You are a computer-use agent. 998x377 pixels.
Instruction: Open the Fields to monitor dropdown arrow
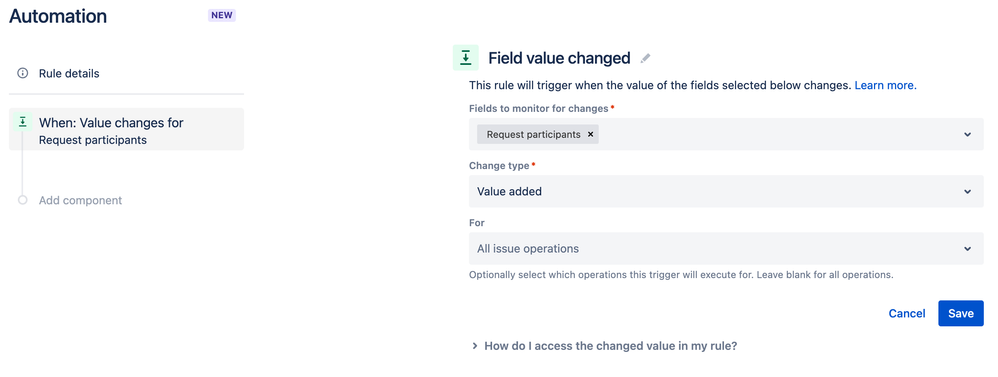967,134
